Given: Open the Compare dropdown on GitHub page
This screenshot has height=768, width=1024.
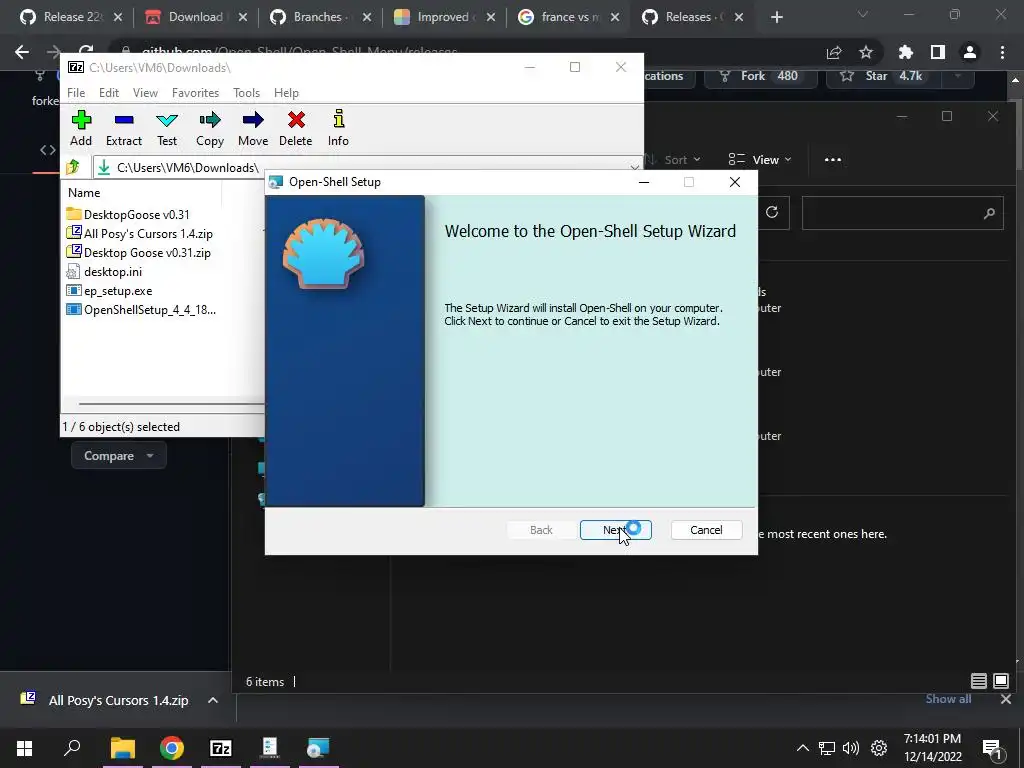Looking at the screenshot, I should coord(118,456).
